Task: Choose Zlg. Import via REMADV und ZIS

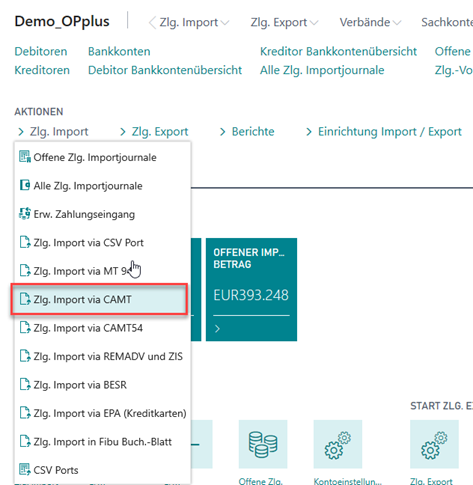Action: [x=102, y=356]
